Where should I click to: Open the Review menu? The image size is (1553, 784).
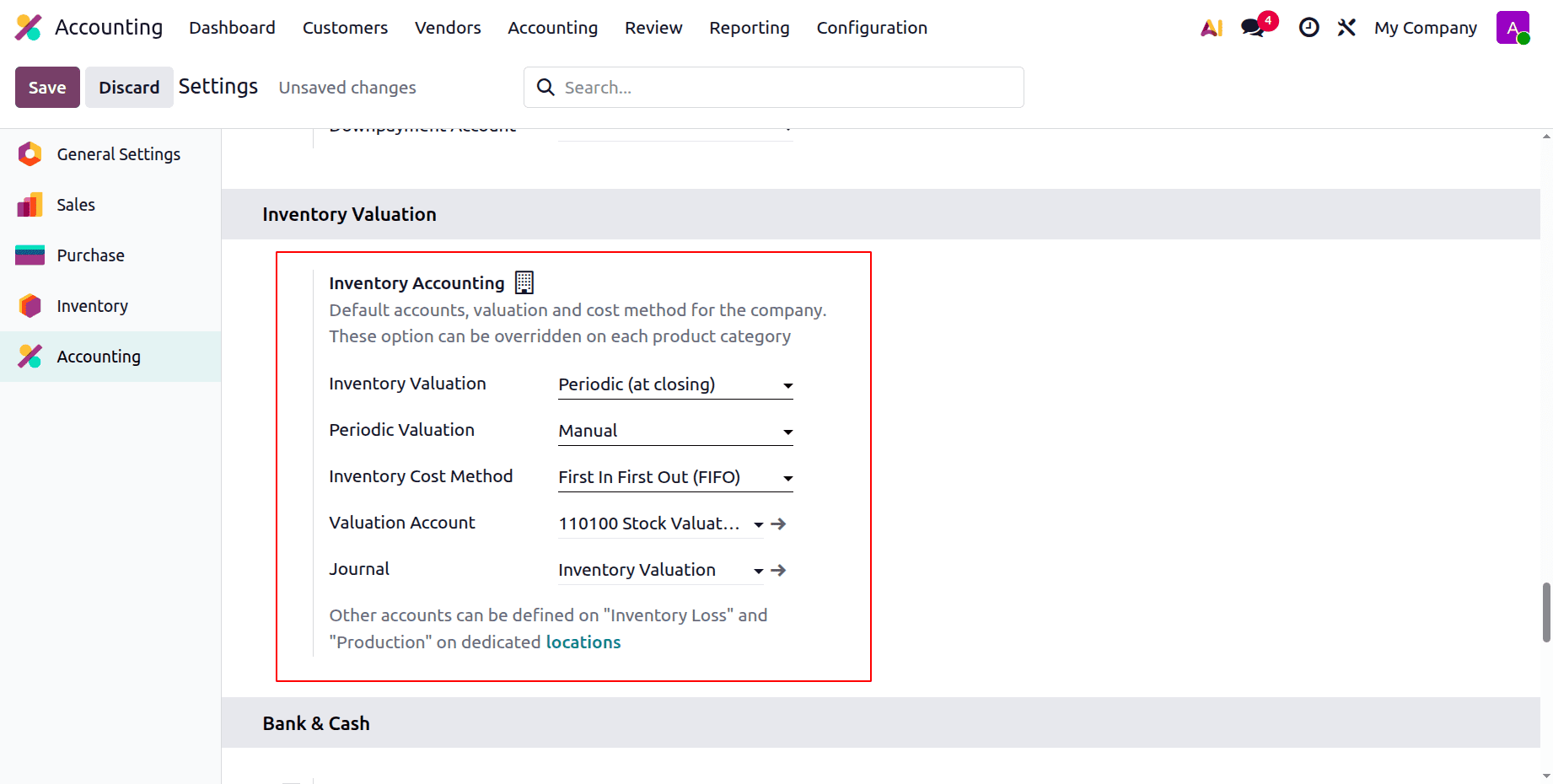(x=653, y=28)
